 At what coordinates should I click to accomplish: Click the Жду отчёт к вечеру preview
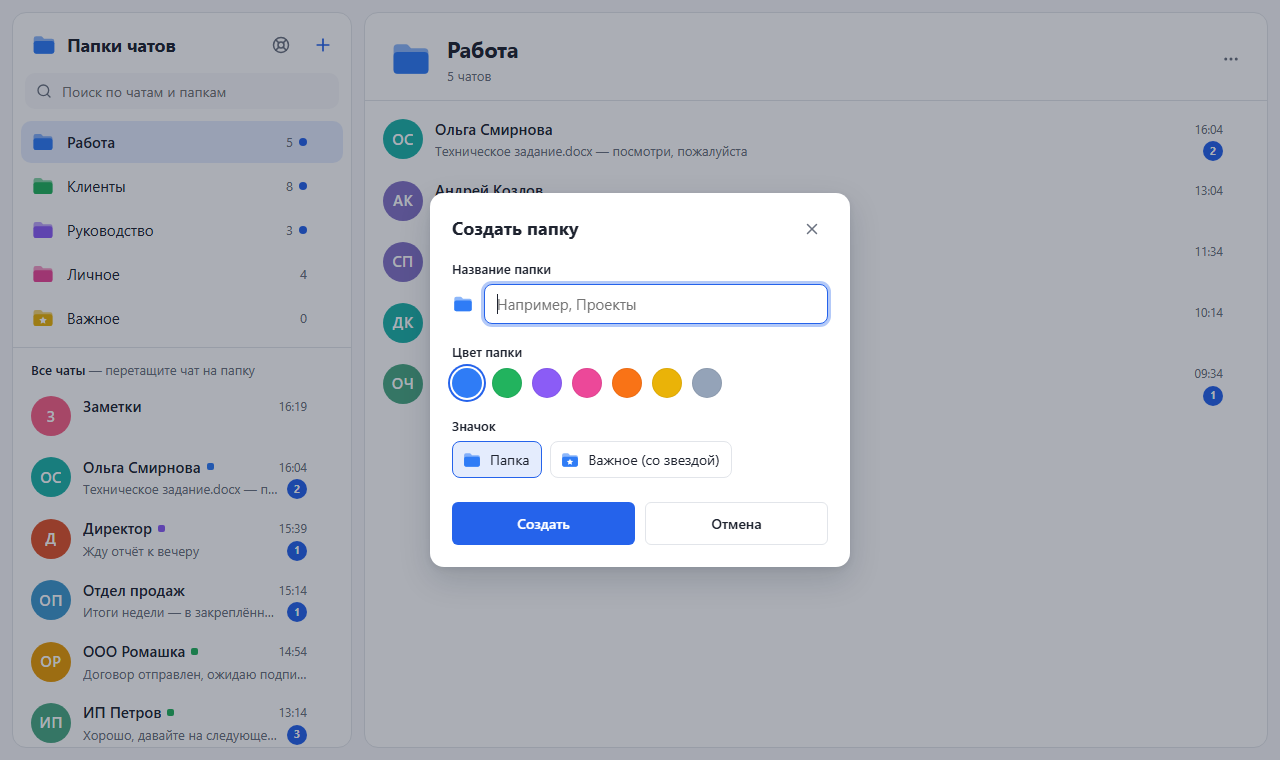click(x=141, y=551)
